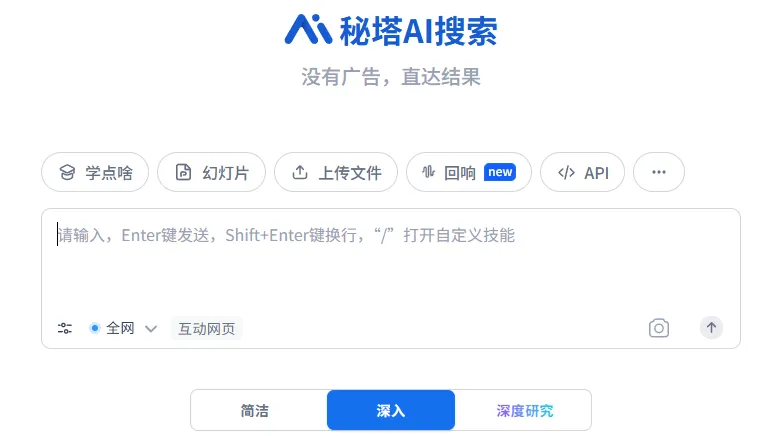This screenshot has height=436, width=770.
Task: Click the blue new badge on 回响
Action: (500, 172)
